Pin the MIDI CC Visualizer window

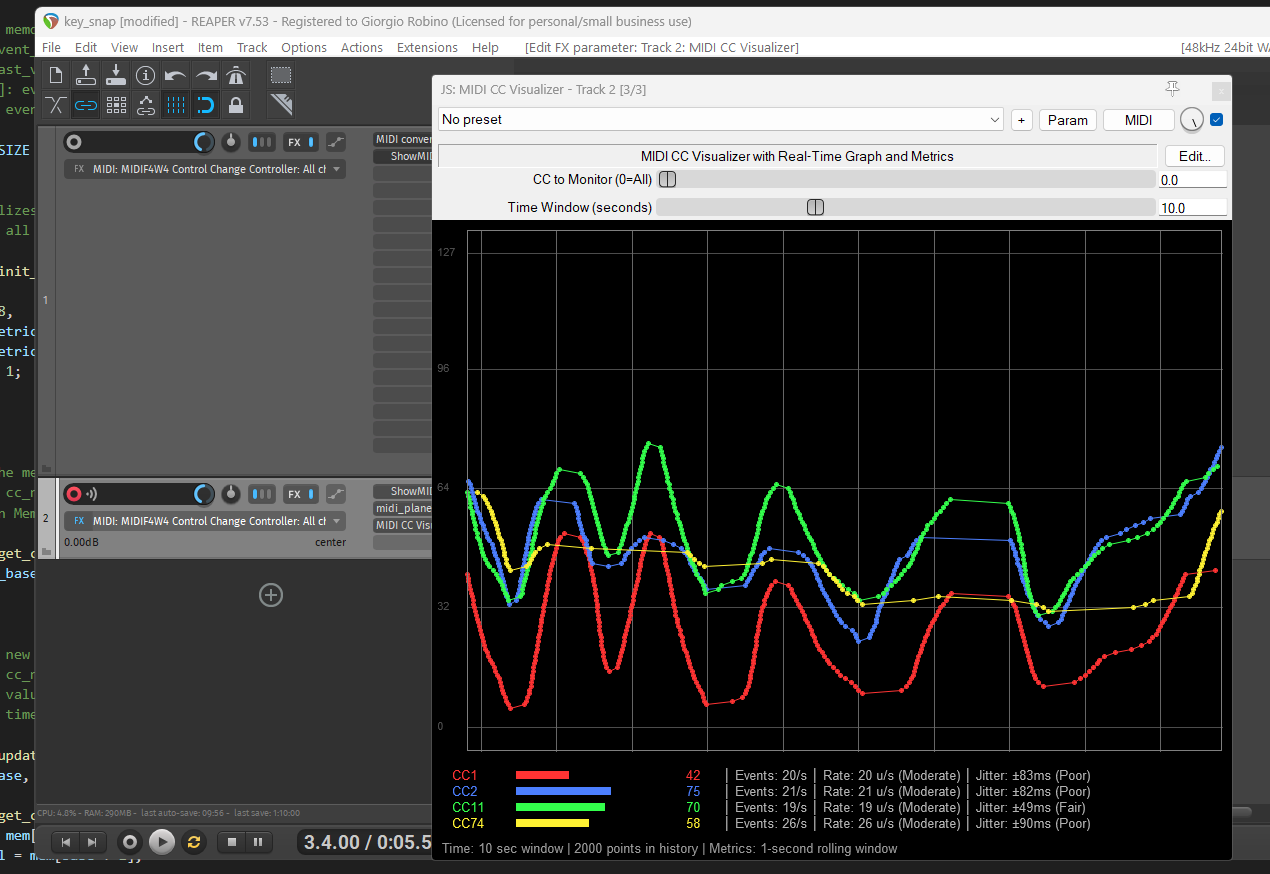1173,88
